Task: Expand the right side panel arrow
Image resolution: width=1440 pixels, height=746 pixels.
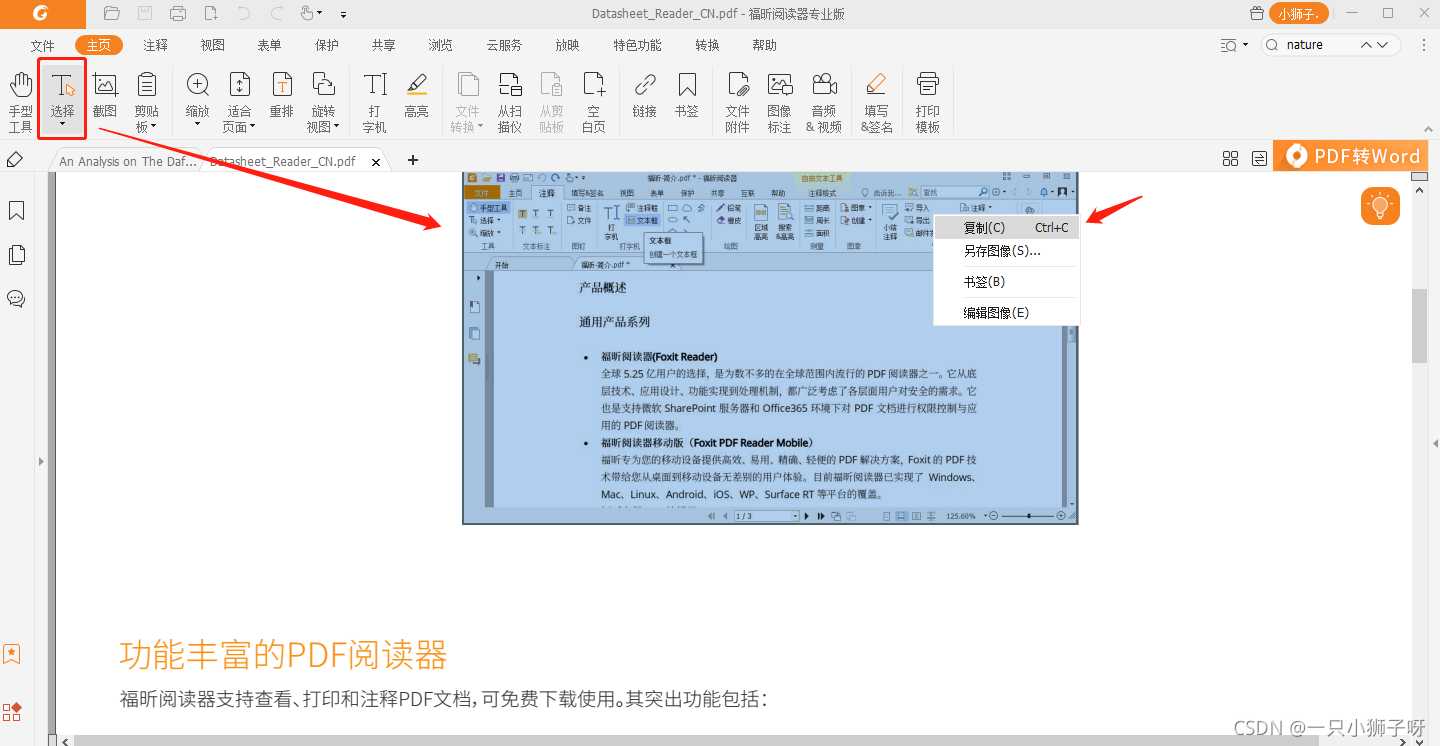Action: (x=1435, y=443)
